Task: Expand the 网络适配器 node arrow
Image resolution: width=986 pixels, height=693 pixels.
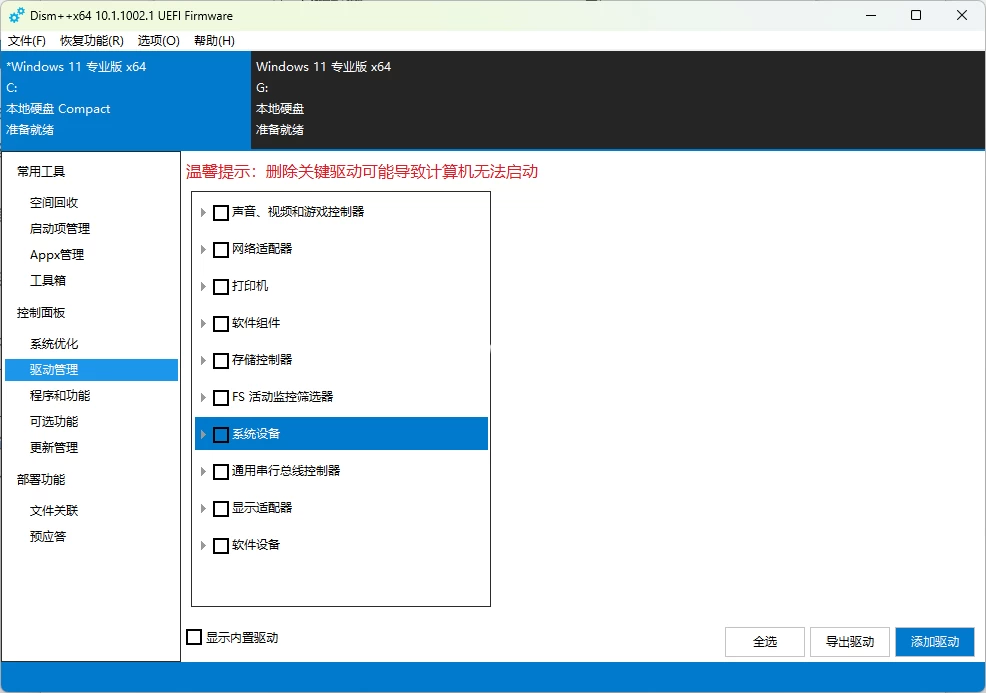Action: 203,250
